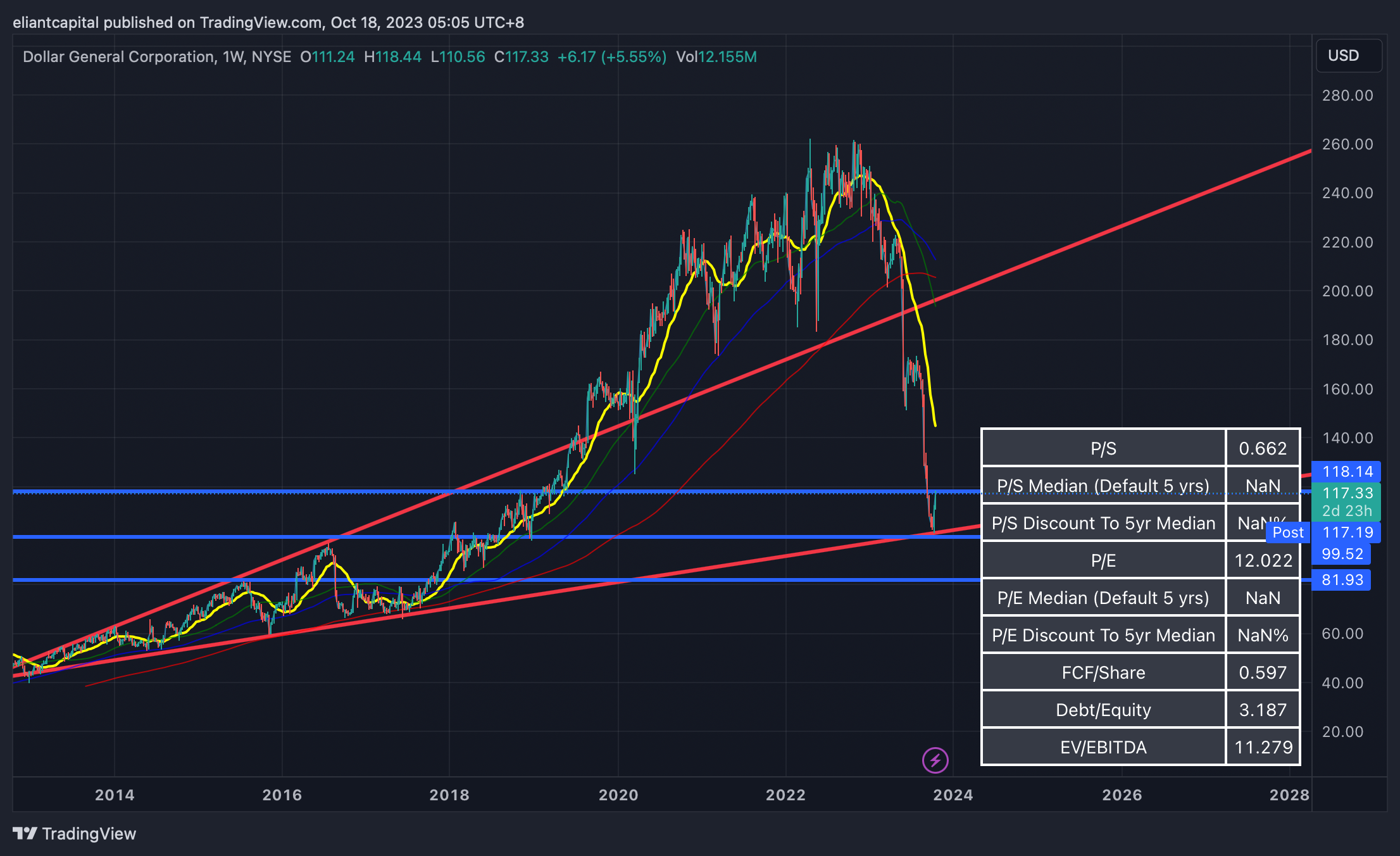Click the P/S row label in table
Screen dimensions: 1400x856
[1103, 448]
